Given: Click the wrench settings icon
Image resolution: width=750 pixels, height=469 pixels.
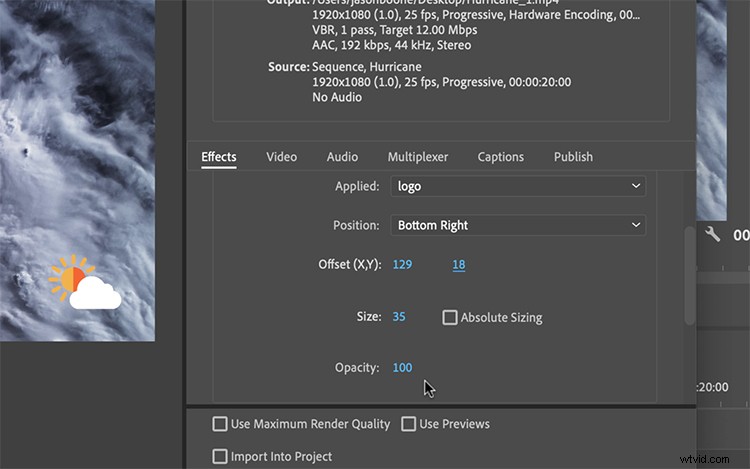Looking at the screenshot, I should click(x=712, y=234).
